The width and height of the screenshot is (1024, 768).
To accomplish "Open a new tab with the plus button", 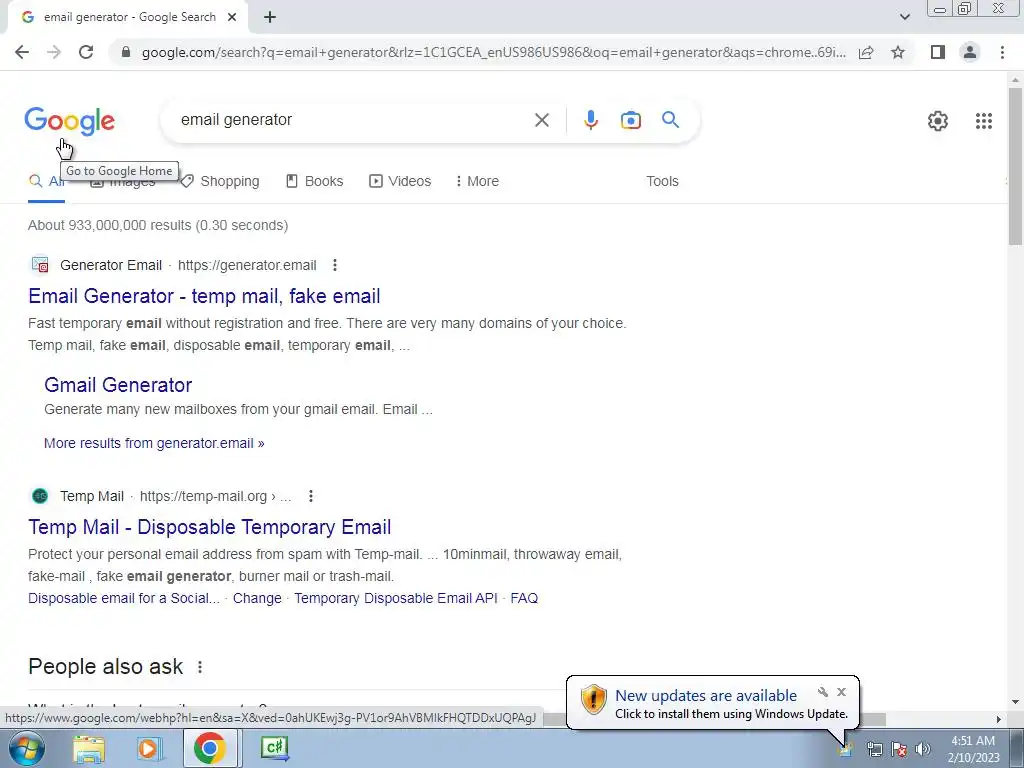I will pyautogui.click(x=270, y=17).
